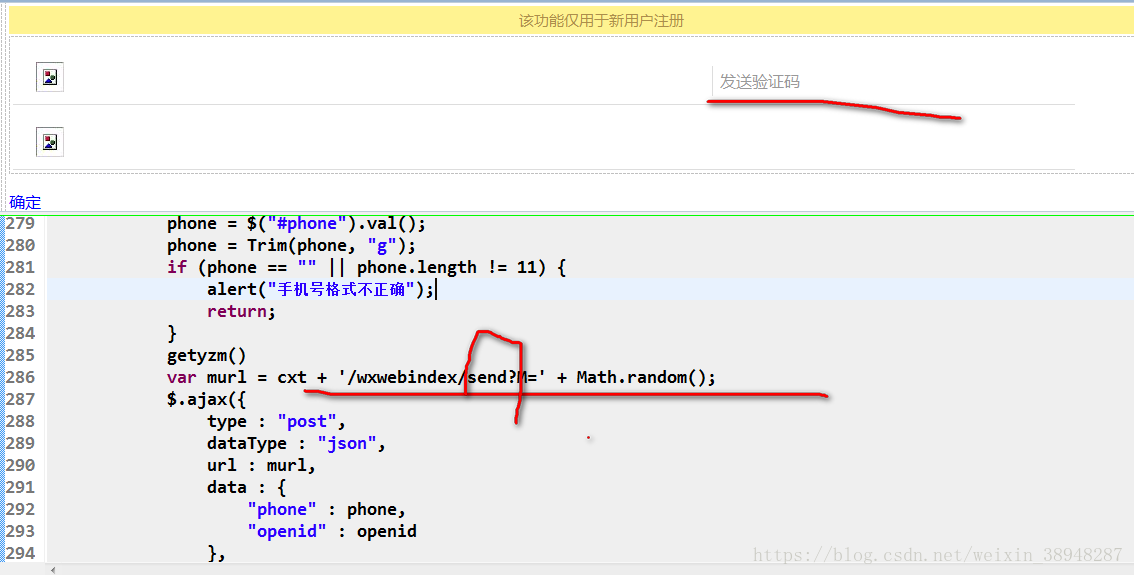Screen dimensions: 1134x575
Task: Click the alert("手机号格式不正确") statement
Action: pos(320,290)
